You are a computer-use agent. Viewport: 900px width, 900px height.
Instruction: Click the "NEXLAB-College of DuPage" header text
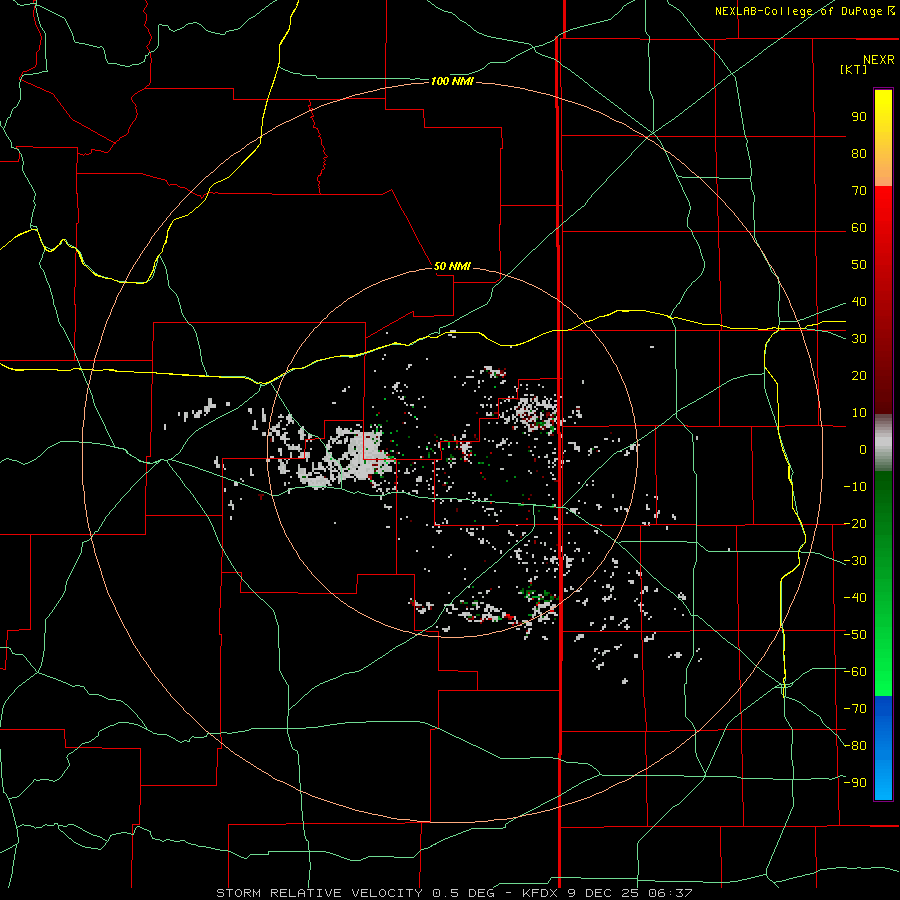click(x=801, y=11)
